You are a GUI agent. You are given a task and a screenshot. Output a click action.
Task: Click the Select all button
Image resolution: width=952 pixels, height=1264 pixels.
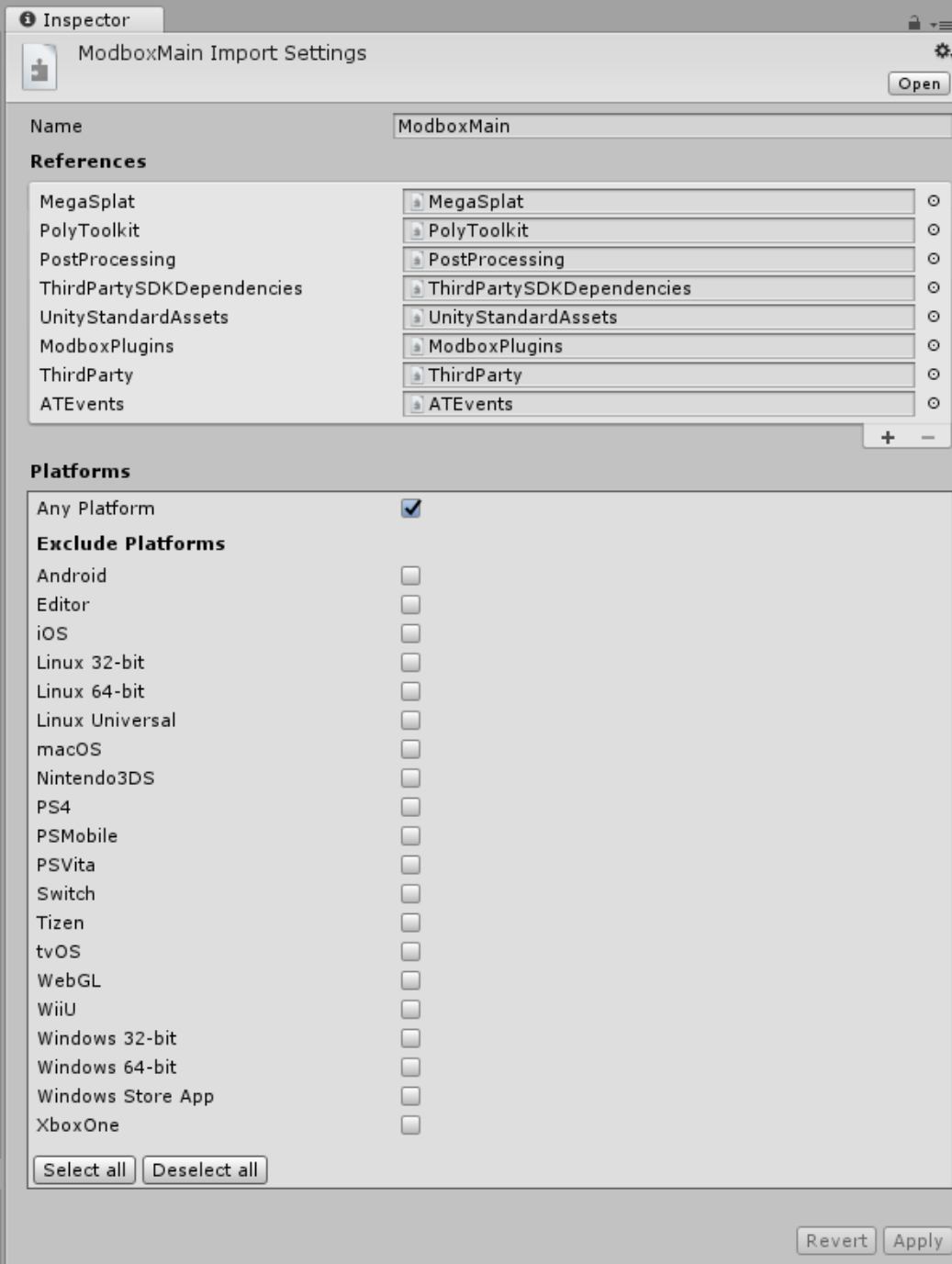point(84,1170)
